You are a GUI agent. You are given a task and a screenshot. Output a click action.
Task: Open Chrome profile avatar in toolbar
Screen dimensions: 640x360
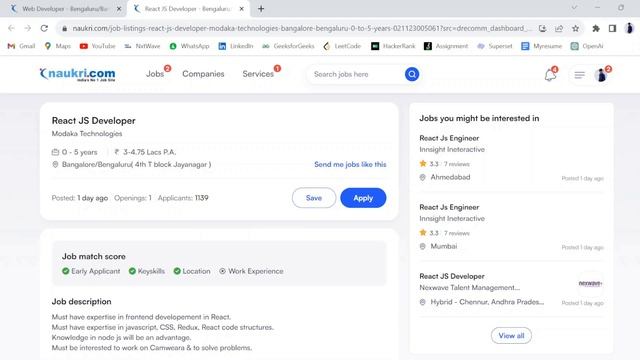(629, 28)
